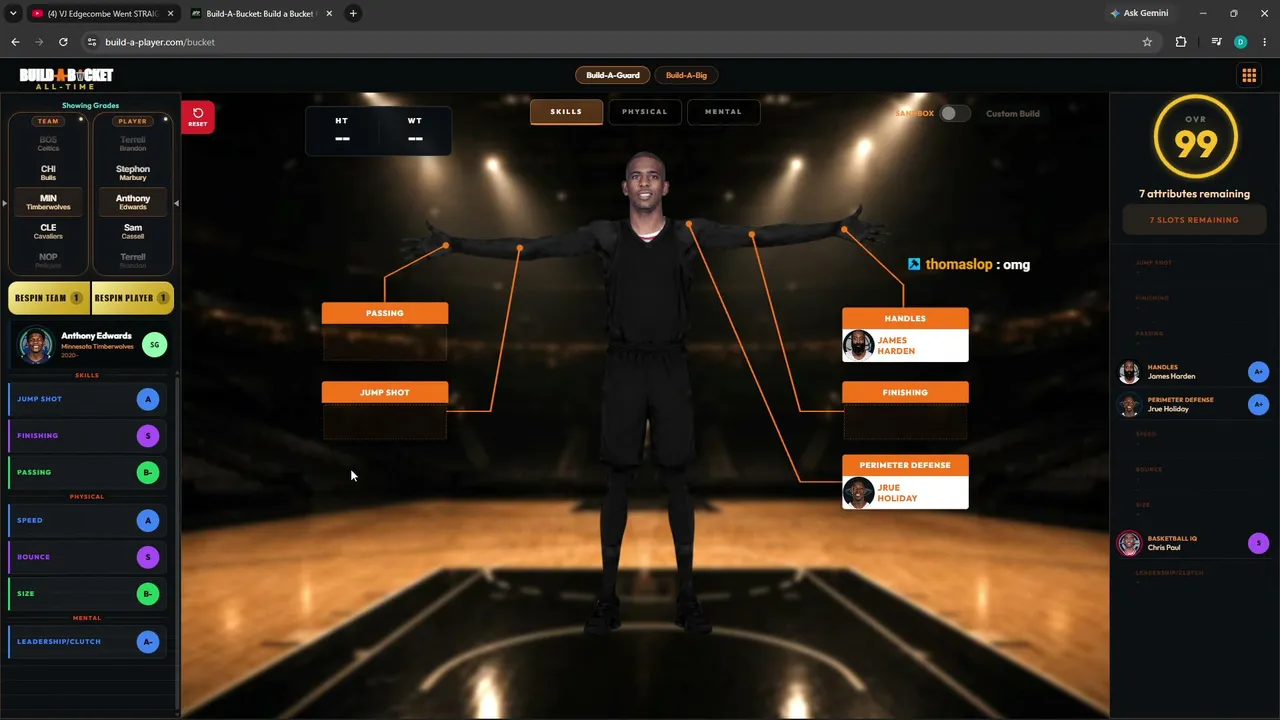Switch to the Skills tab
The height and width of the screenshot is (720, 1280).
[566, 112]
